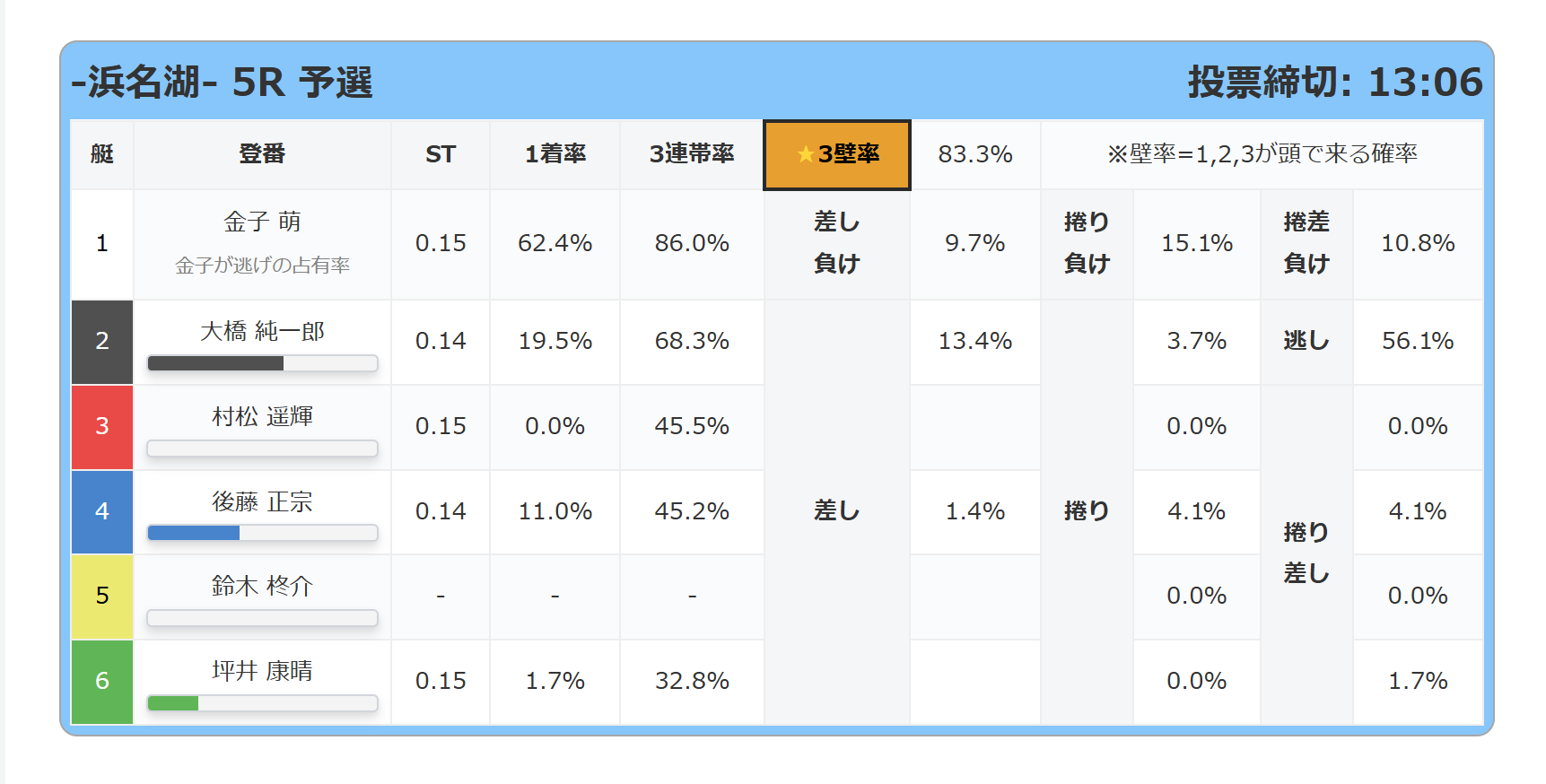
Task: Click boat number 6 green cell
Action: point(102,682)
